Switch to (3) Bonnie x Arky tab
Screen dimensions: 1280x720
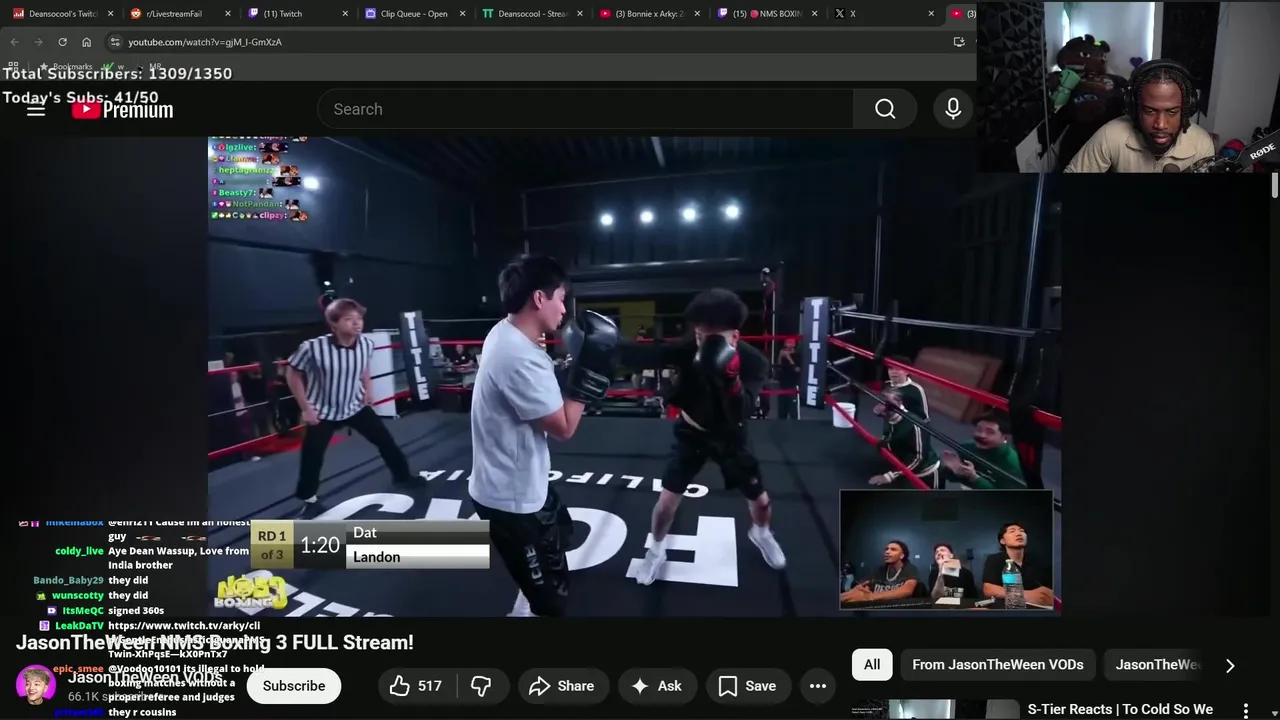pos(649,14)
